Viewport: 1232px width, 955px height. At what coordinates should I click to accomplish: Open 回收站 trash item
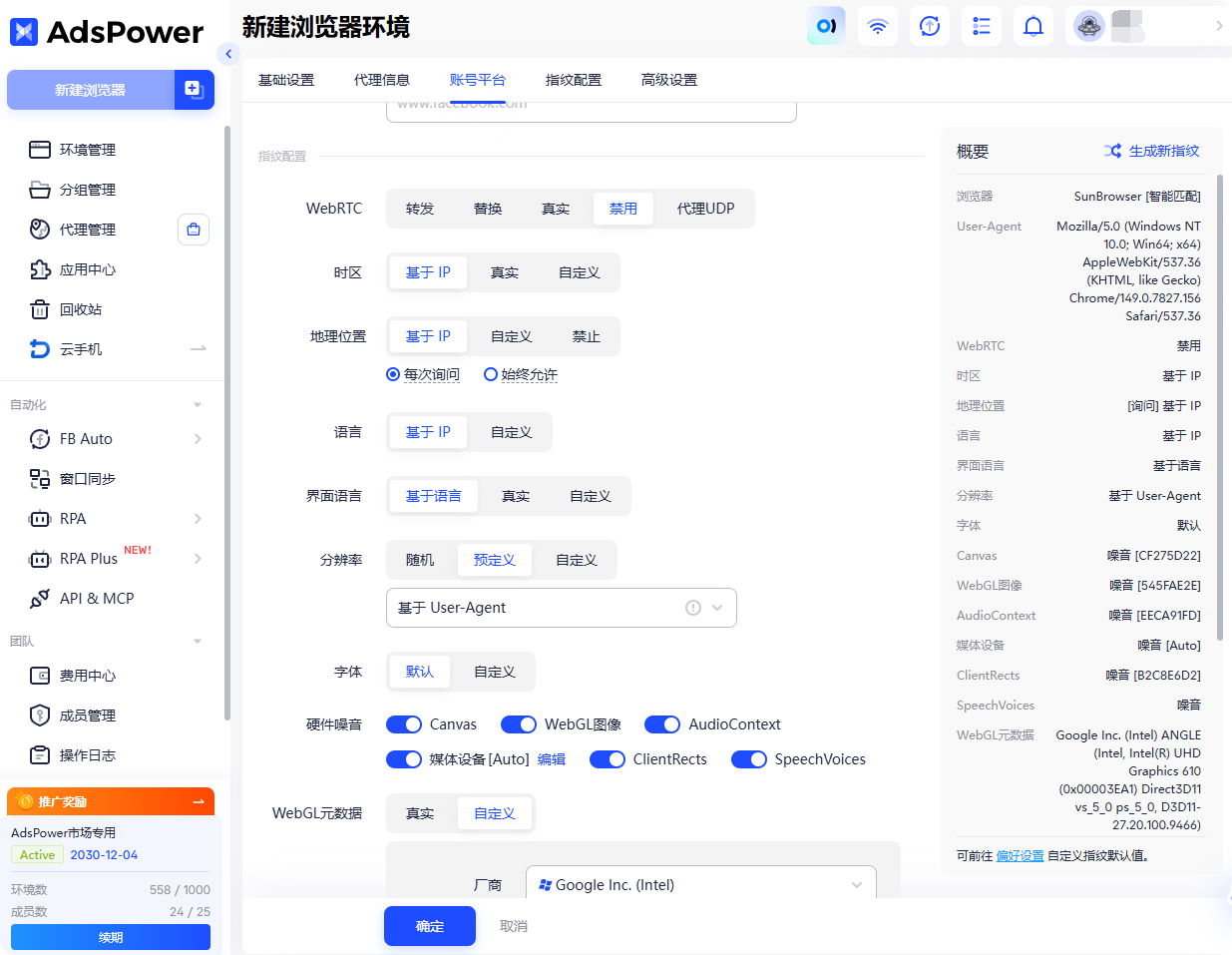tap(80, 309)
